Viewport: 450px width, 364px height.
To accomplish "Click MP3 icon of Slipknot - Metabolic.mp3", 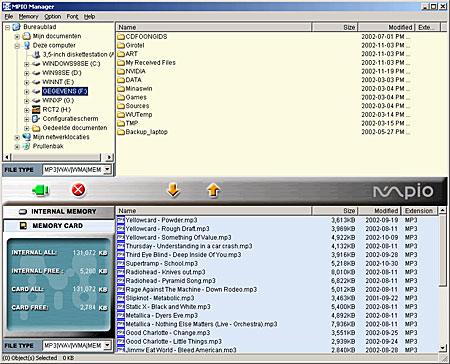I will [x=121, y=298].
